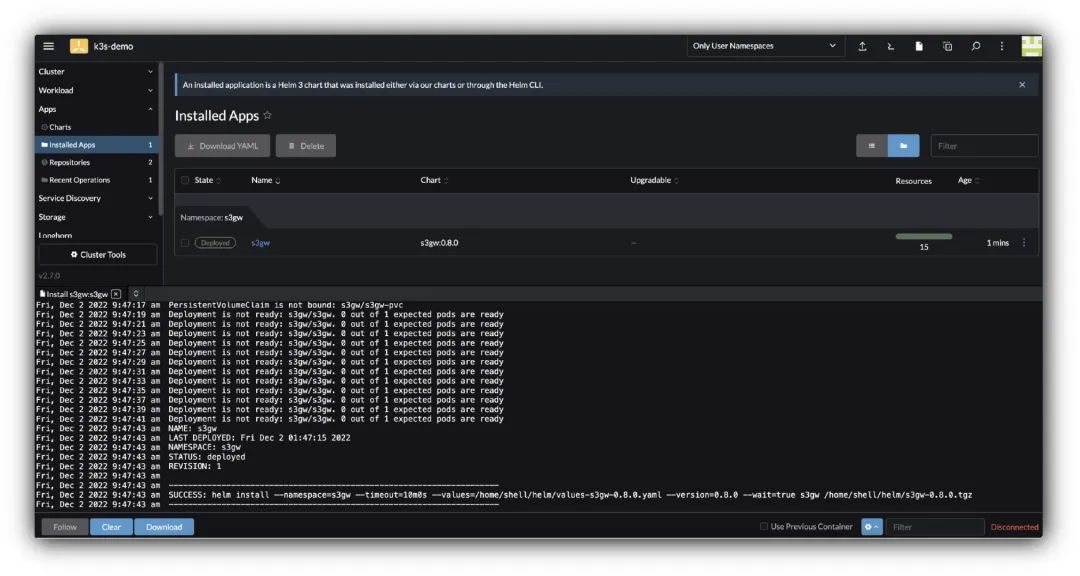Switch to flat list view
This screenshot has height=576, width=1080.
point(872,145)
